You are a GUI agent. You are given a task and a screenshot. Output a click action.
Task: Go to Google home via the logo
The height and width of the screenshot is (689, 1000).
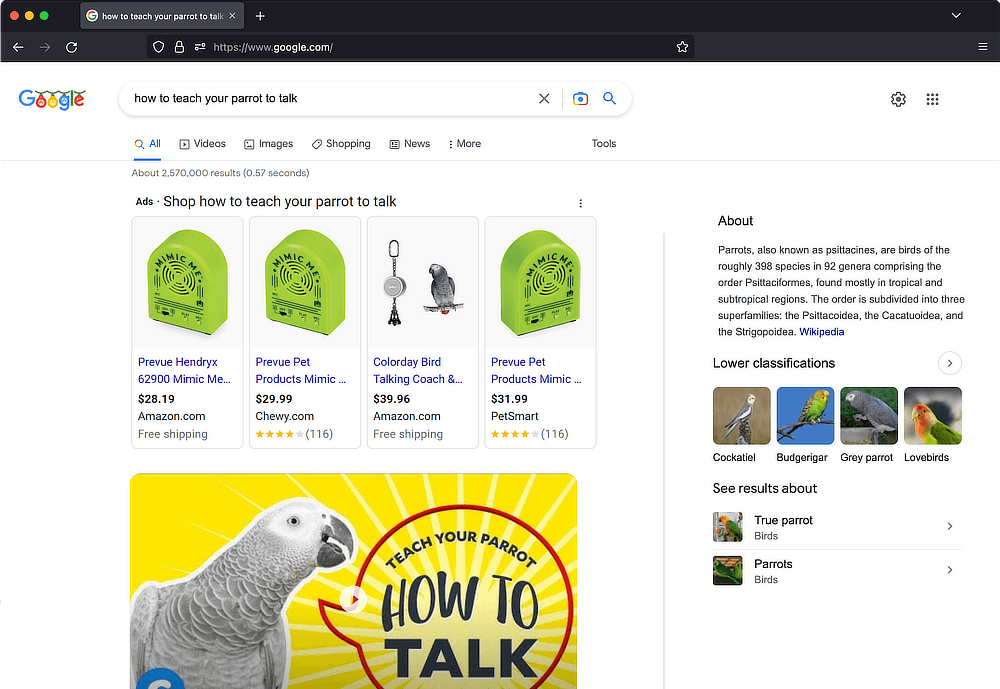coord(52,99)
